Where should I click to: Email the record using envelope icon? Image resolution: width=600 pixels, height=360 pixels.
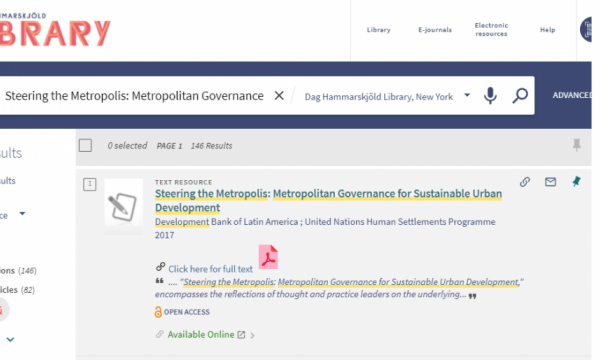(550, 182)
